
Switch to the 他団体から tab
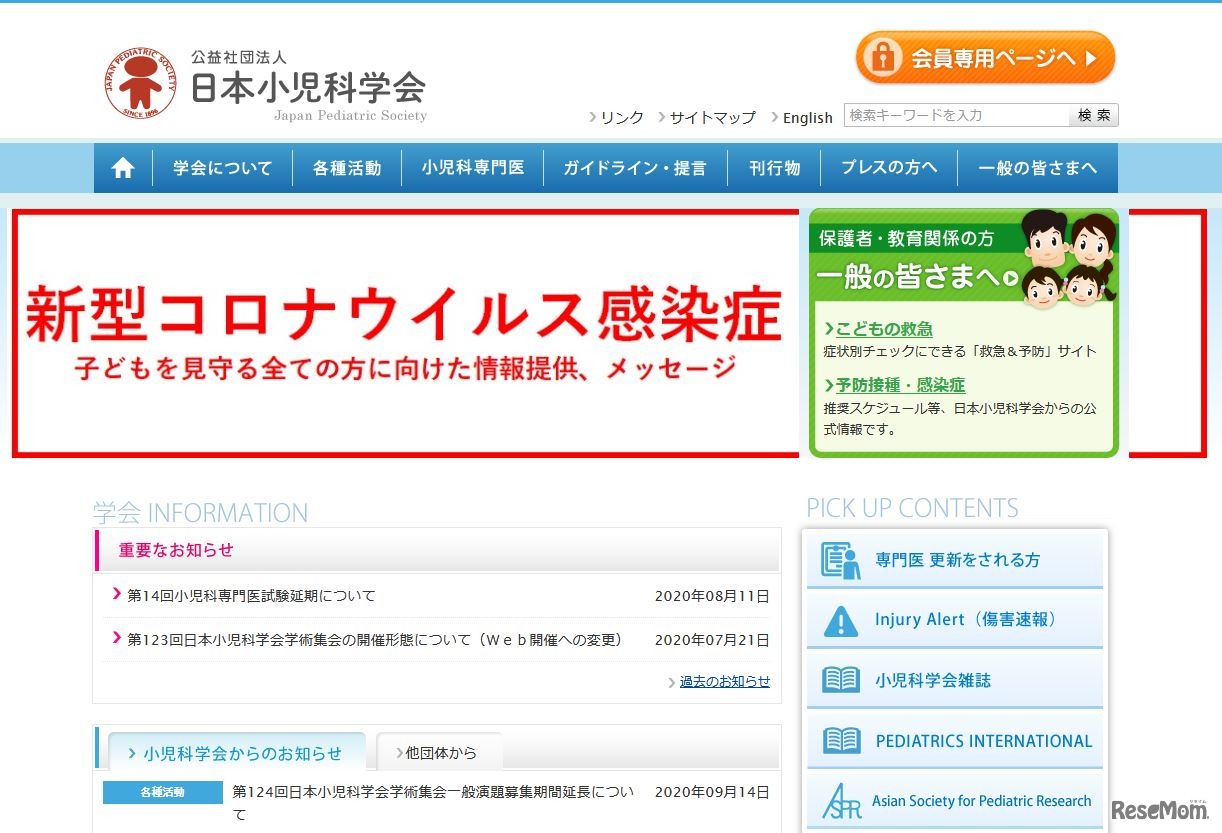[x=438, y=751]
